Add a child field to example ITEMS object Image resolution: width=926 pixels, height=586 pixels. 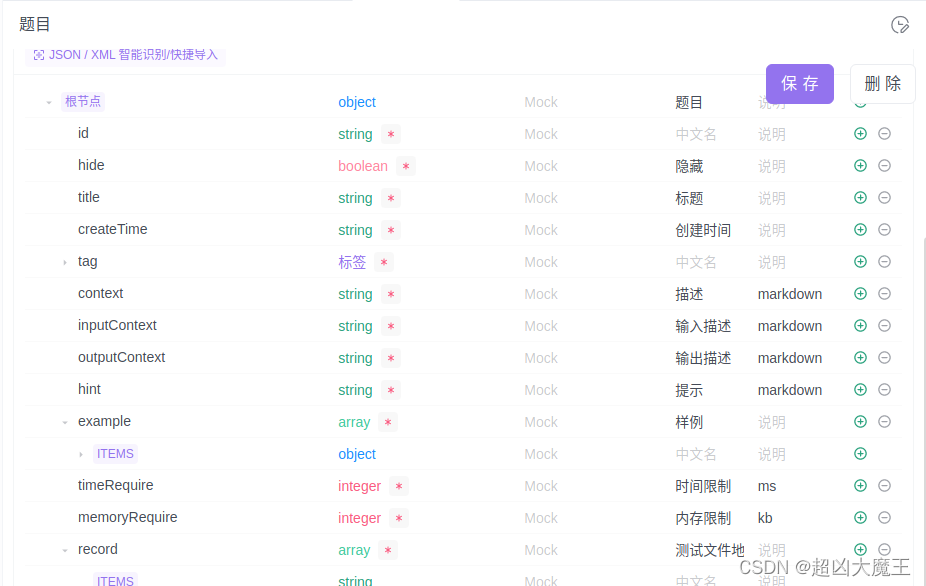860,454
